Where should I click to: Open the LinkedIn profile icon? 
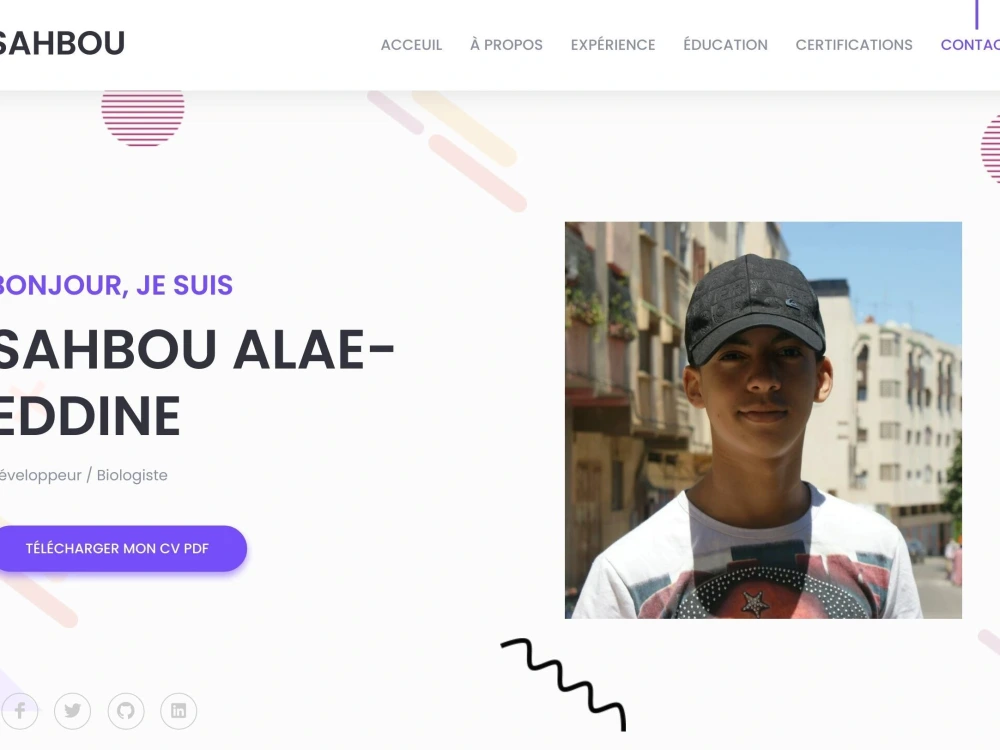tap(179, 710)
